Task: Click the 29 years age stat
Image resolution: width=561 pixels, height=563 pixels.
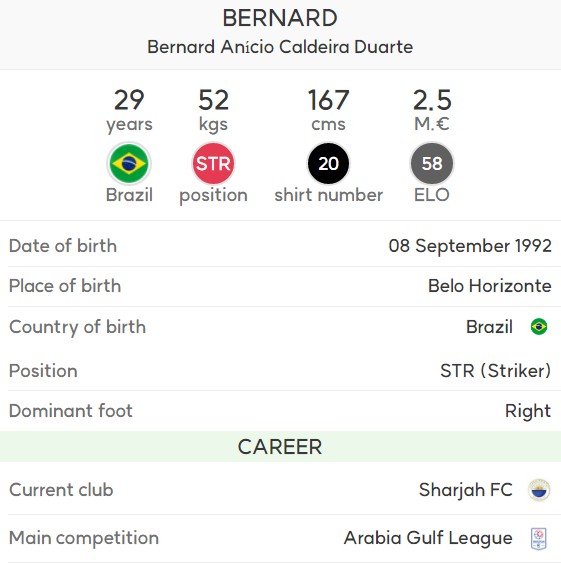Action: click(x=129, y=111)
